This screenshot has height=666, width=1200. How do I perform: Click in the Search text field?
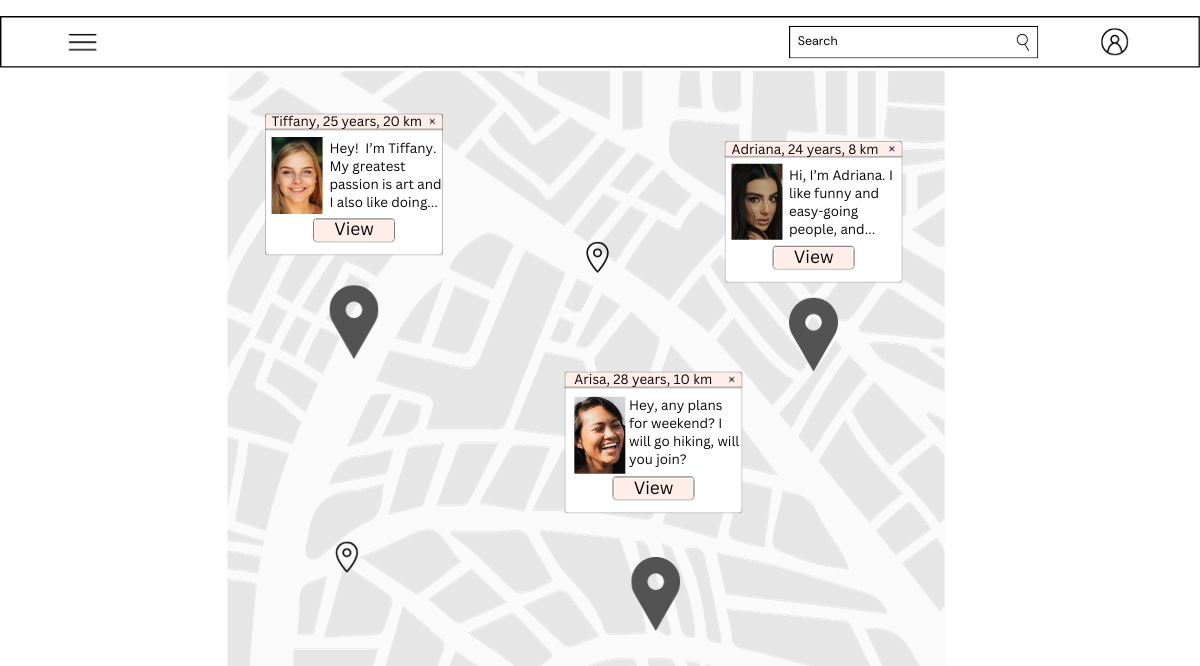[x=900, y=42]
